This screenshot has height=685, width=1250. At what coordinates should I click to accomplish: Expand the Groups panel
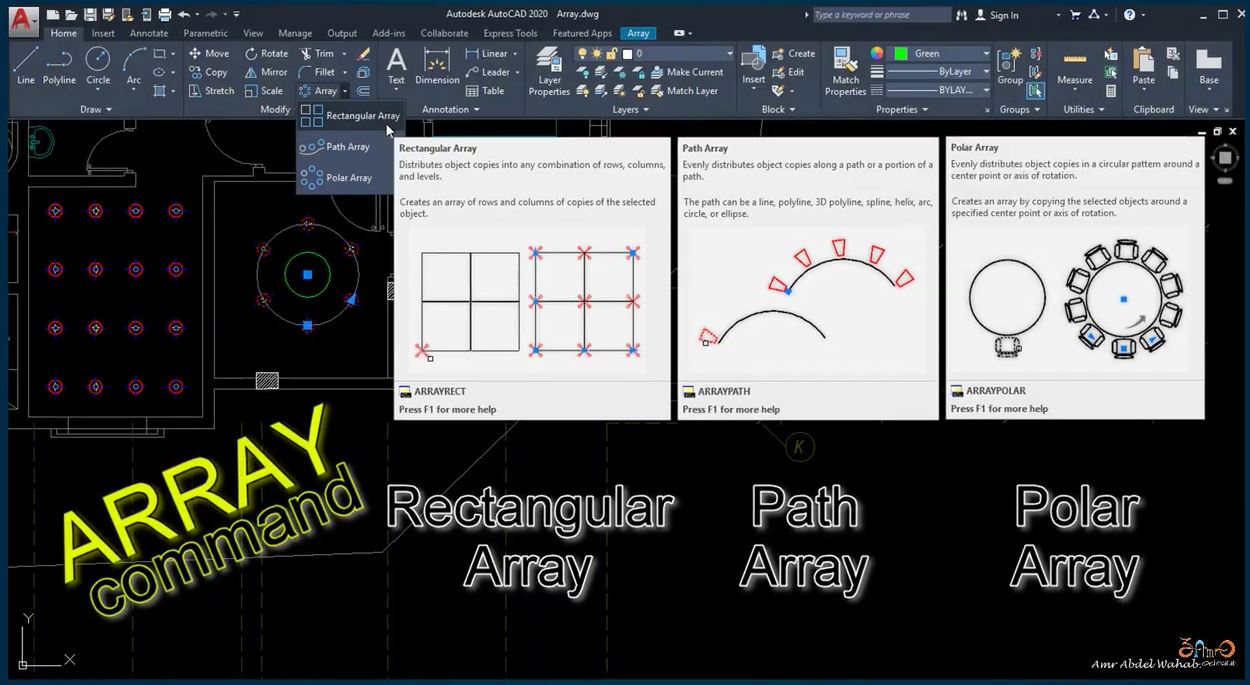(x=1020, y=109)
